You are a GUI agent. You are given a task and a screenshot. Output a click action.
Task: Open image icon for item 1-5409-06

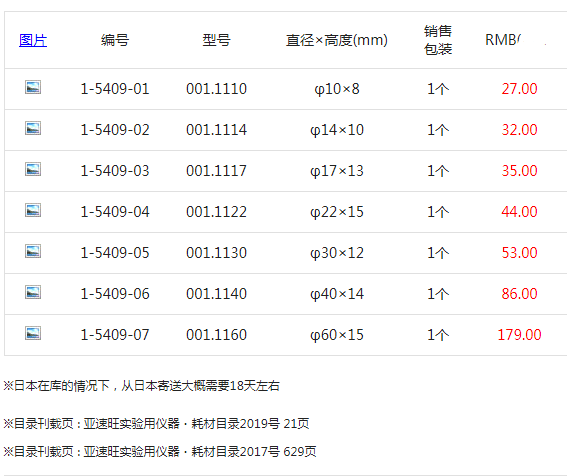[x=33, y=292]
